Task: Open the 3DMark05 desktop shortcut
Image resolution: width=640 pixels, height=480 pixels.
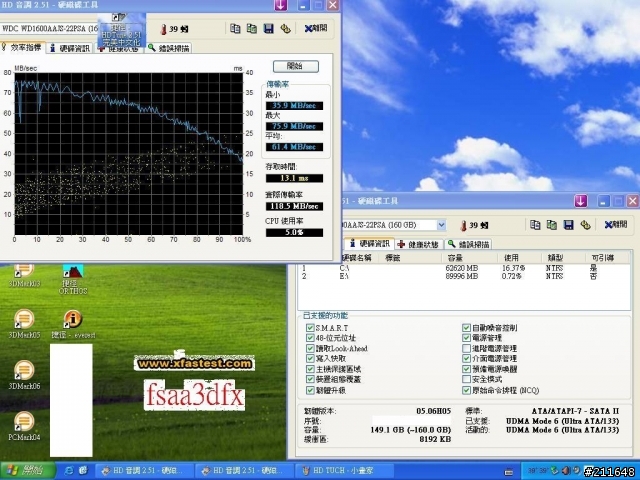Action: 24,324
